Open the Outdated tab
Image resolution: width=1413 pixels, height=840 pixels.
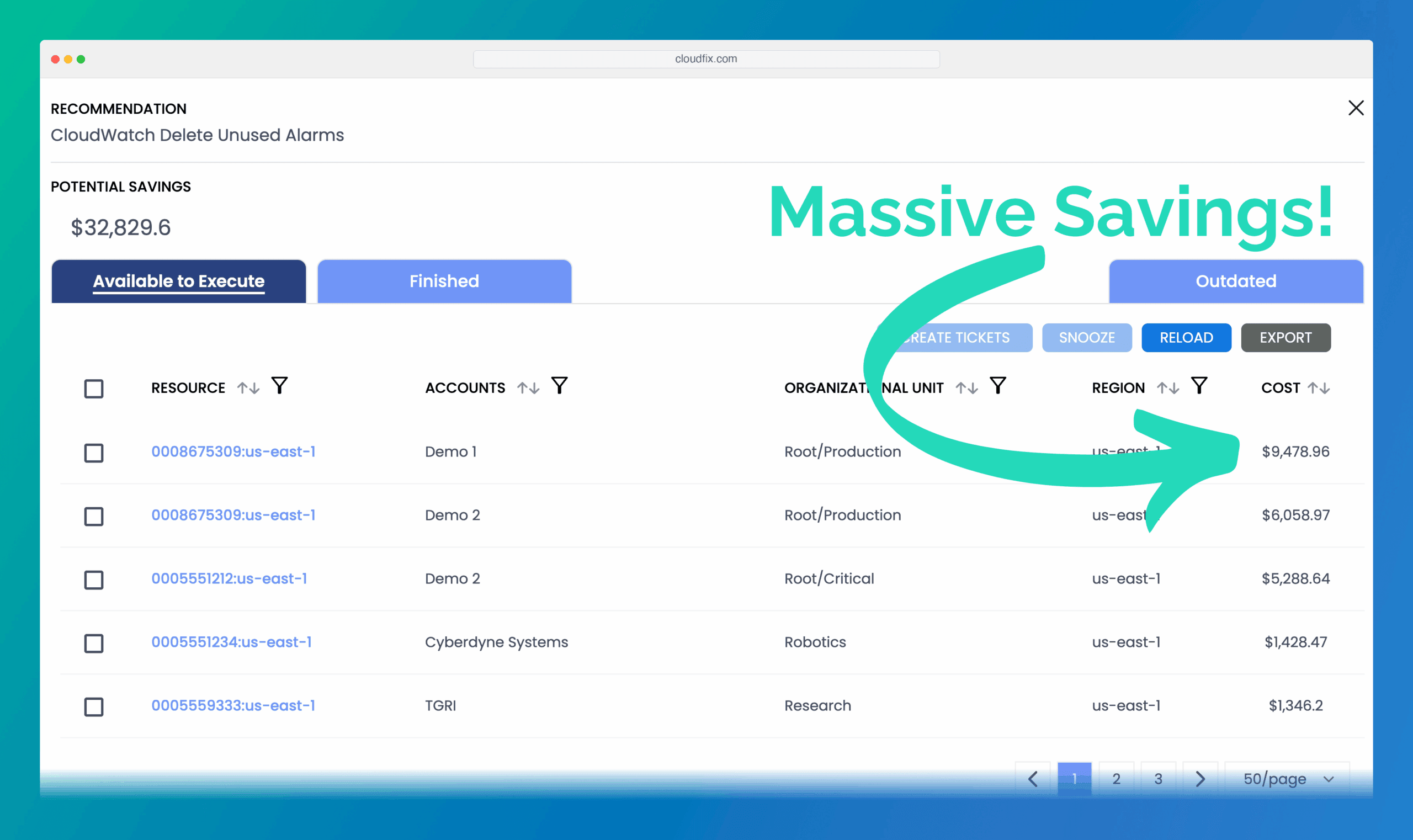(1236, 281)
